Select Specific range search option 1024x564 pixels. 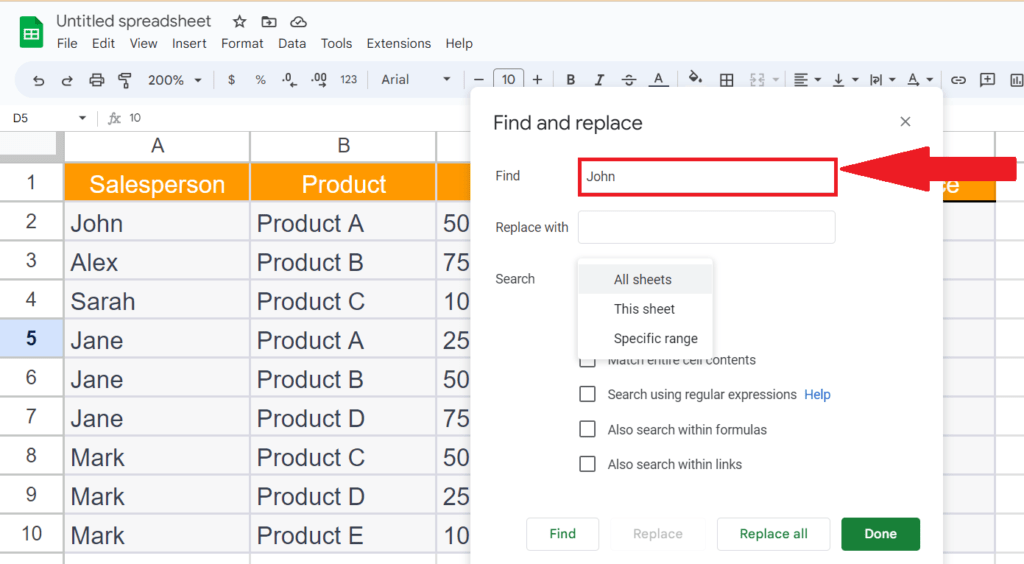(645, 338)
